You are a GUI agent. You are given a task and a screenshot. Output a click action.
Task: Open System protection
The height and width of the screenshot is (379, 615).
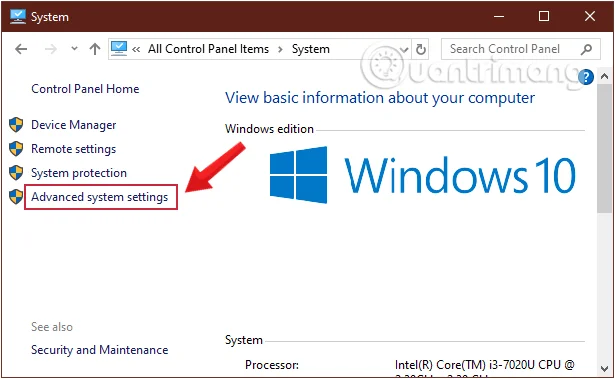point(79,173)
